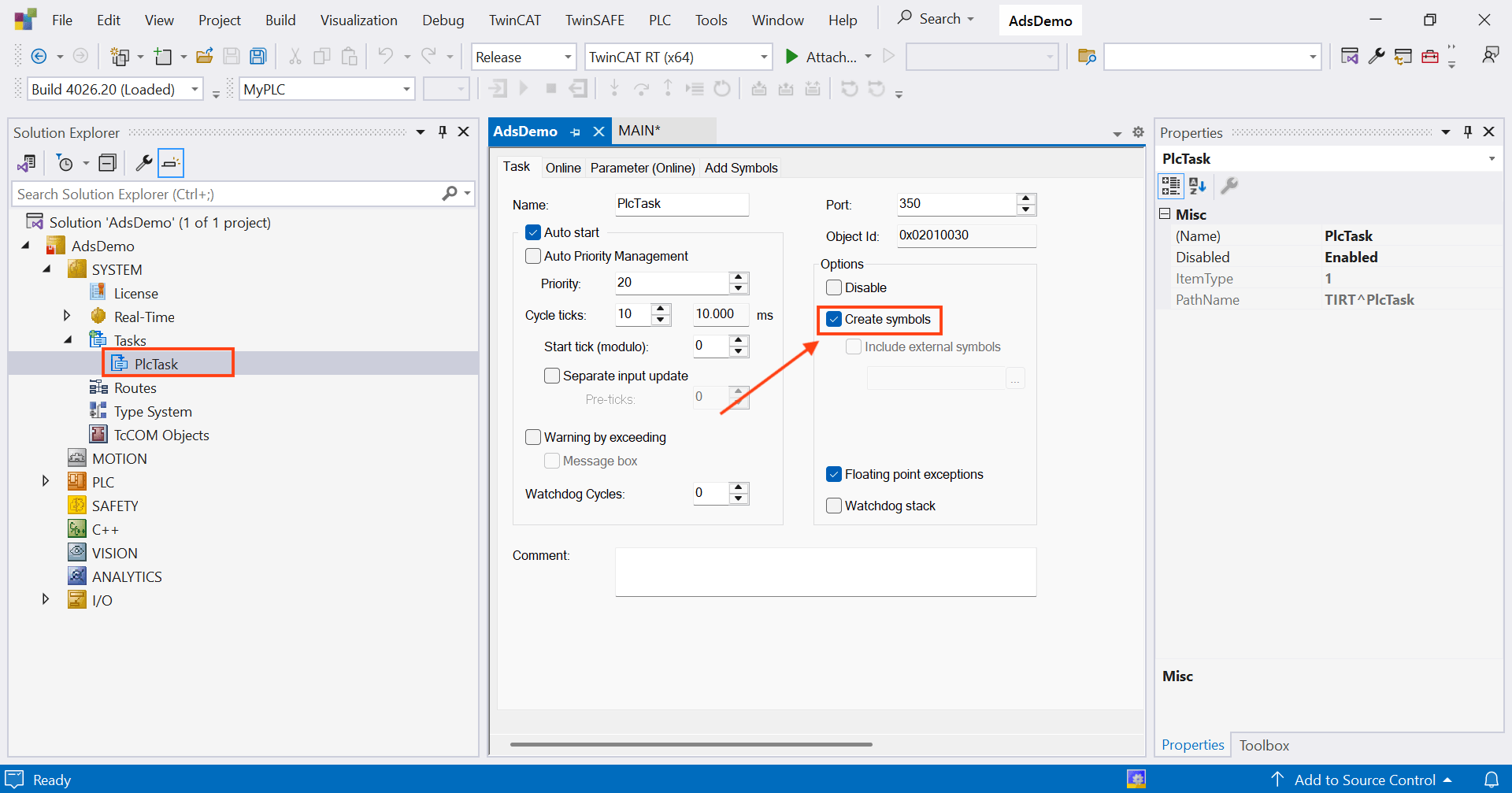The image size is (1512, 793).
Task: Collapse all items in Solution Explorer
Action: [x=108, y=162]
